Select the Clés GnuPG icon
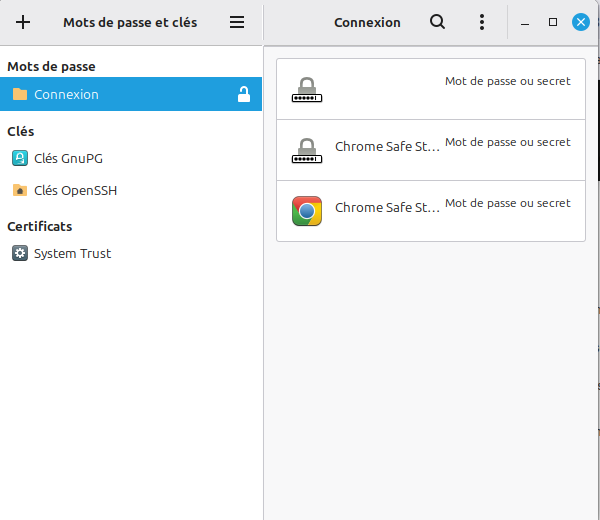This screenshot has width=600, height=520. click(x=20, y=158)
